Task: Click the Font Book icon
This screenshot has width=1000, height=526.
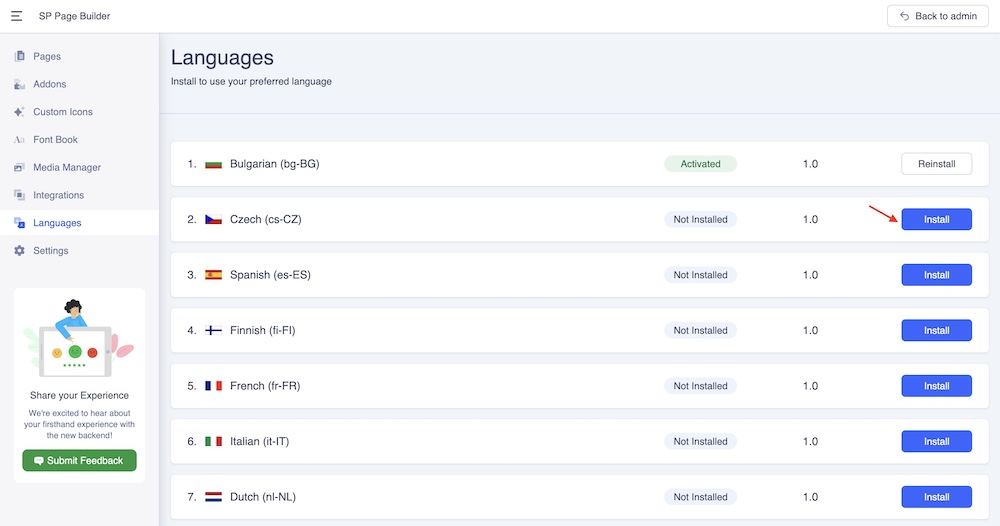Action: [x=19, y=140]
